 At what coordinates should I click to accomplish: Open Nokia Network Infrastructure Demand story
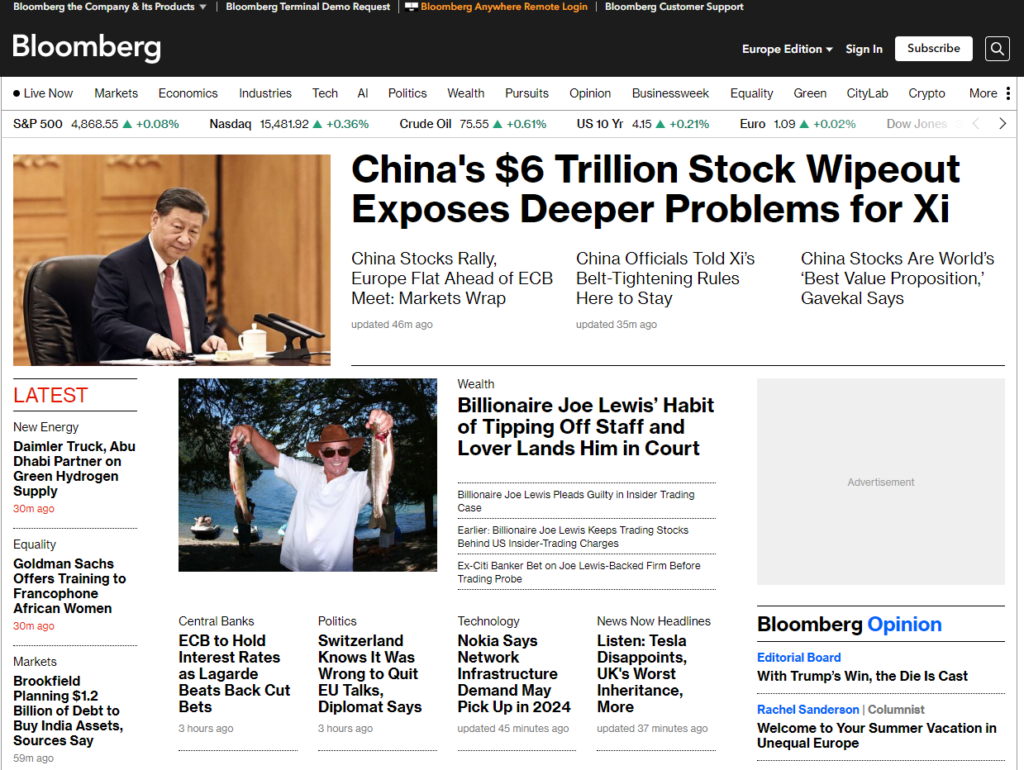pos(514,674)
